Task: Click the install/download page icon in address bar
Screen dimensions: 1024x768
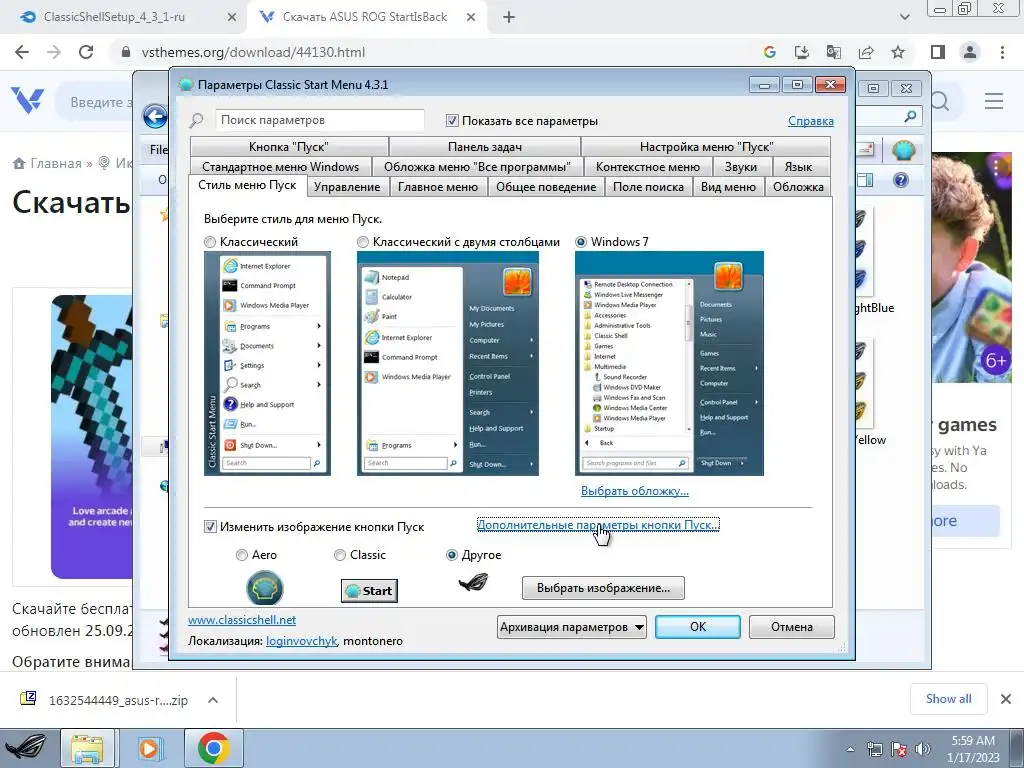Action: click(802, 52)
